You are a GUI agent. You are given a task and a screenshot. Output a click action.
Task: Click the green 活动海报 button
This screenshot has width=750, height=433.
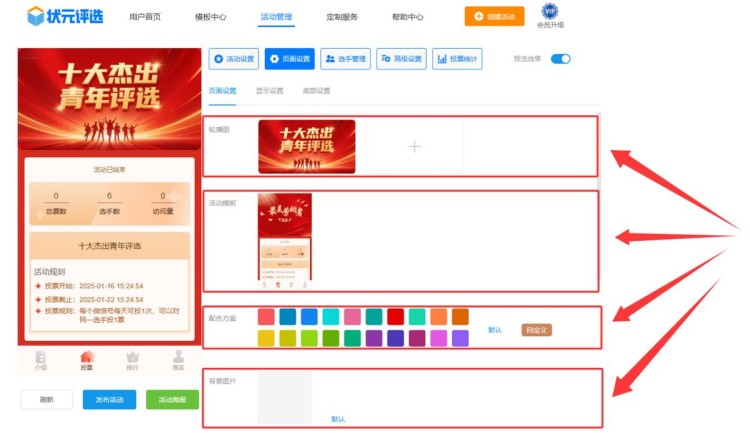172,400
